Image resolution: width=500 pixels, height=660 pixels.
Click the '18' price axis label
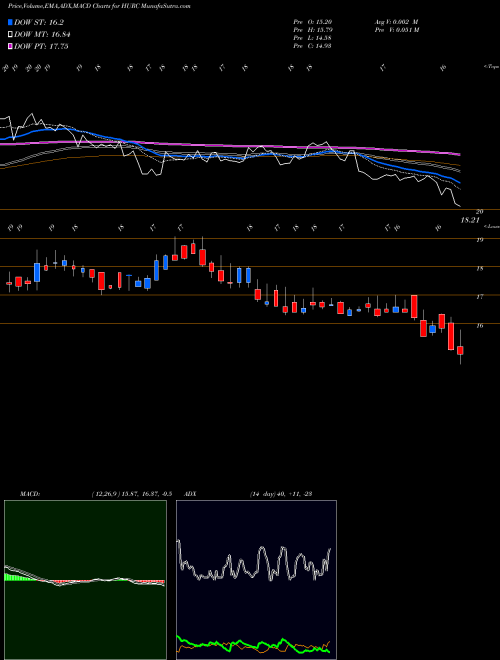[x=479, y=269]
